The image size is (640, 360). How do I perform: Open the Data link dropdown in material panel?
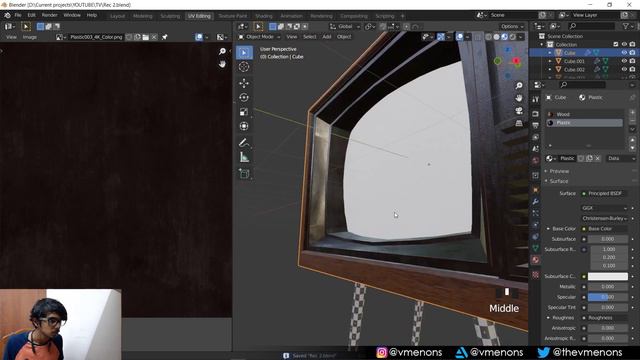tap(620, 158)
